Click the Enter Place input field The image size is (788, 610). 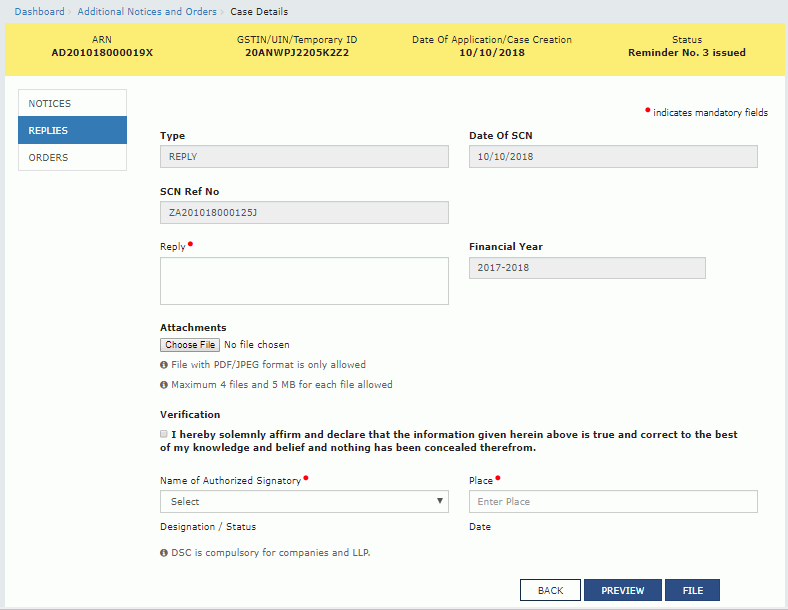tap(613, 501)
